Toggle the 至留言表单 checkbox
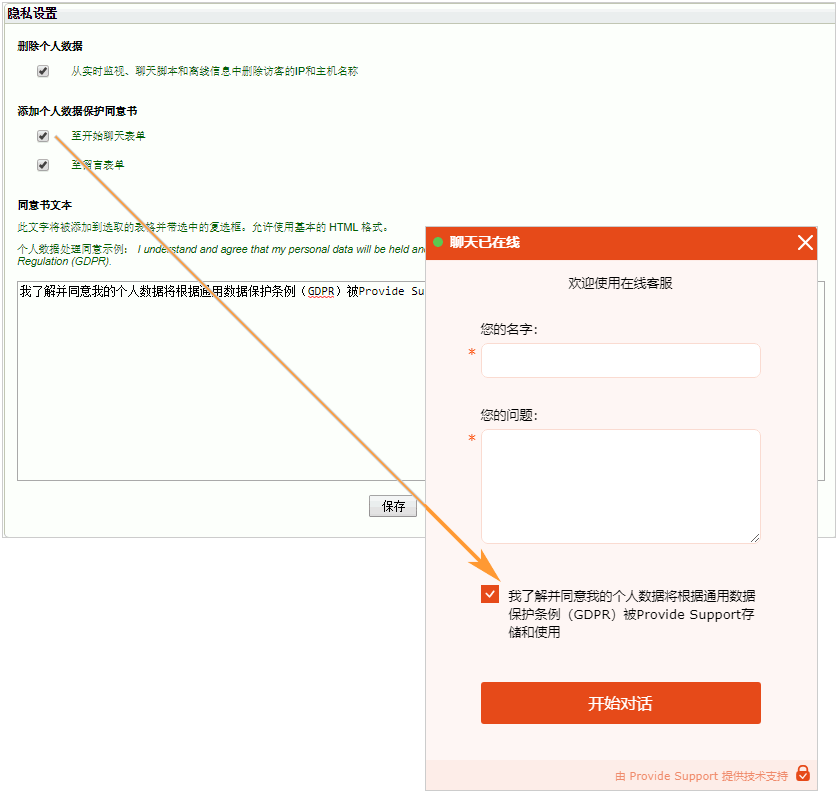The image size is (838, 800). pos(43,165)
